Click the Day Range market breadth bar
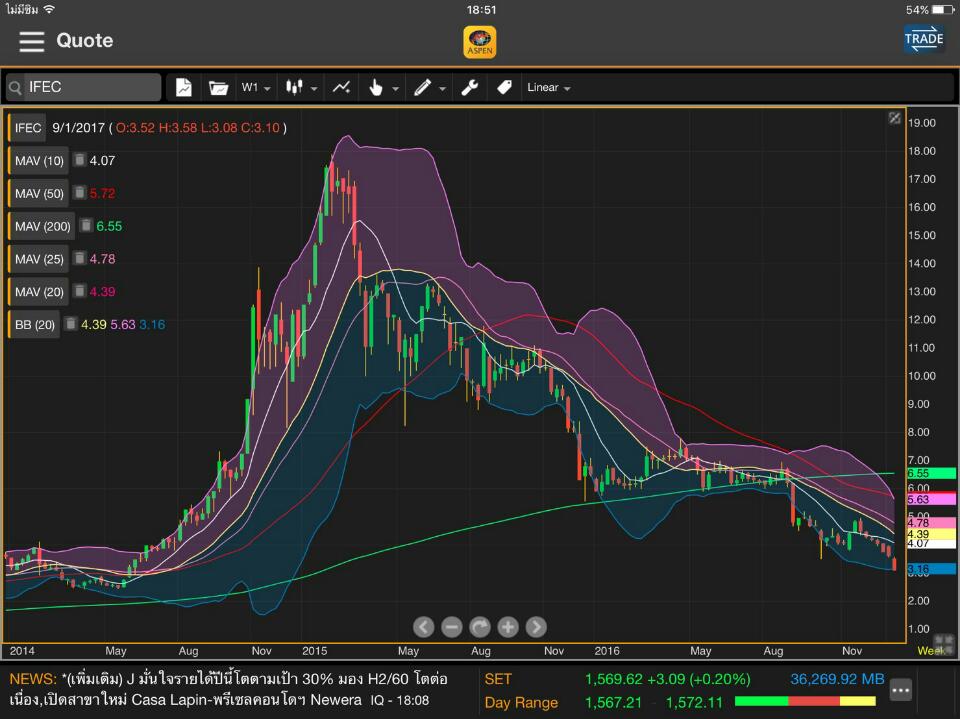The height and width of the screenshot is (719, 960). (x=805, y=701)
